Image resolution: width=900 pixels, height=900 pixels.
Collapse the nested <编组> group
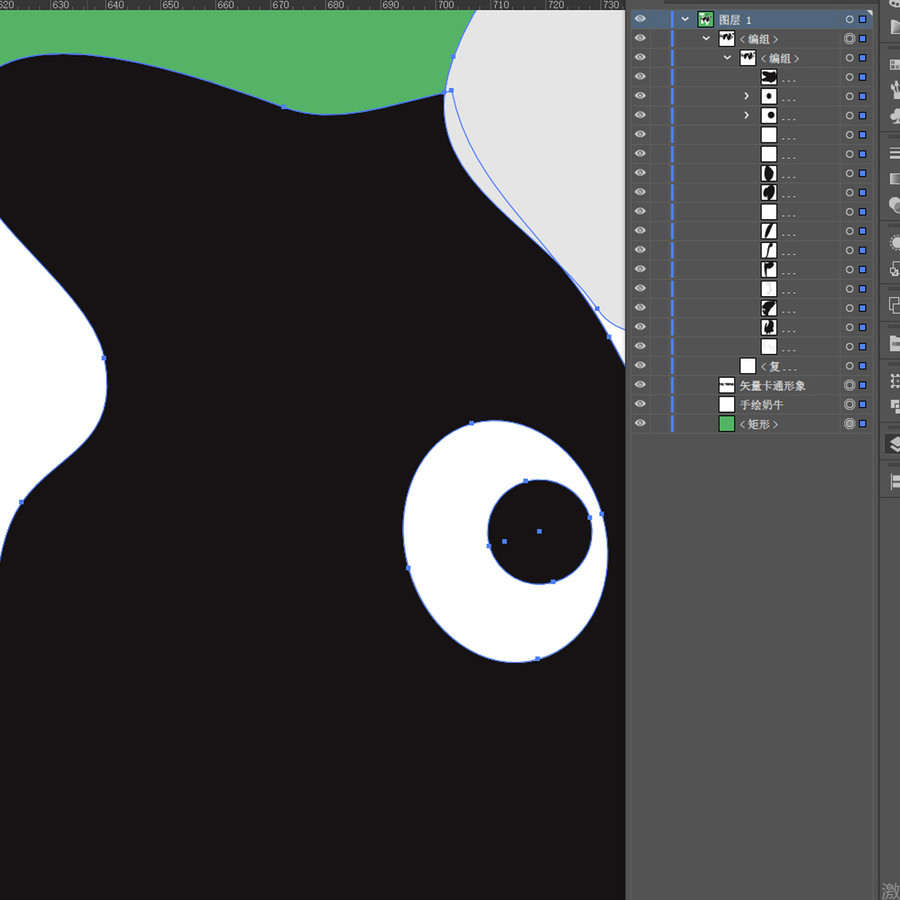[727, 57]
